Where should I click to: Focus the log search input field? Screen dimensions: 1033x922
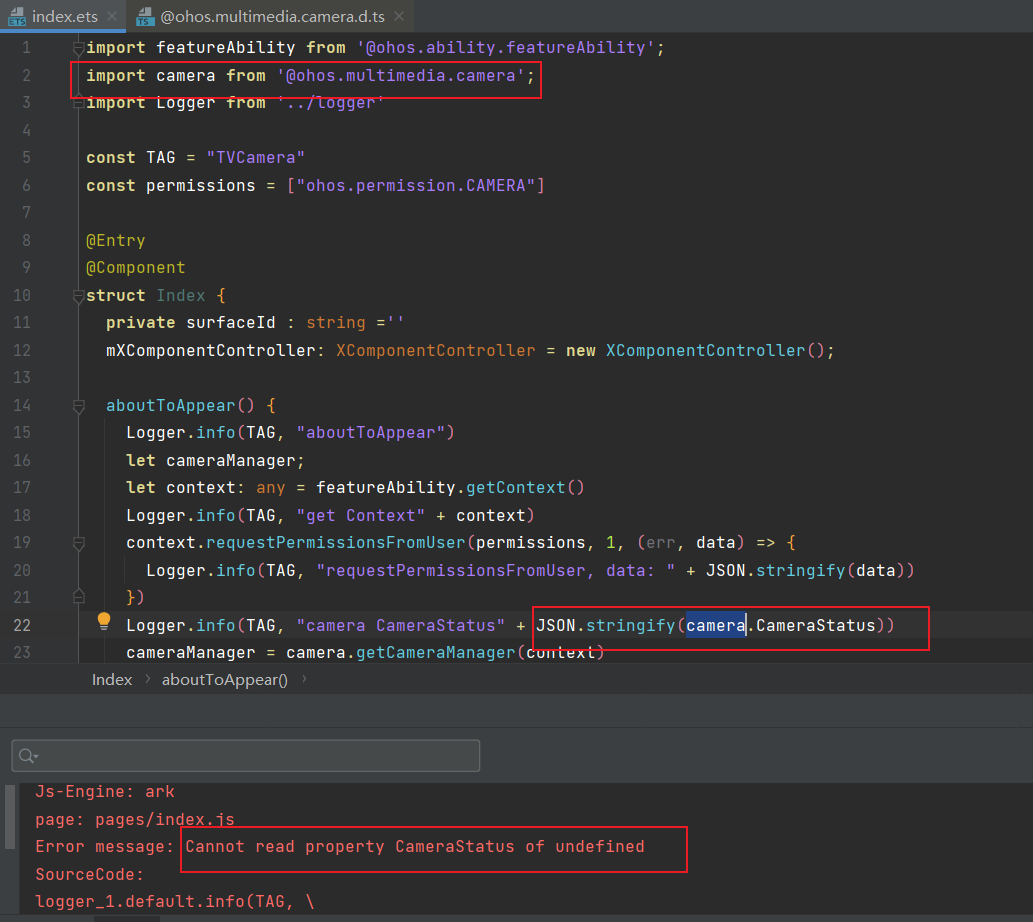pyautogui.click(x=246, y=755)
